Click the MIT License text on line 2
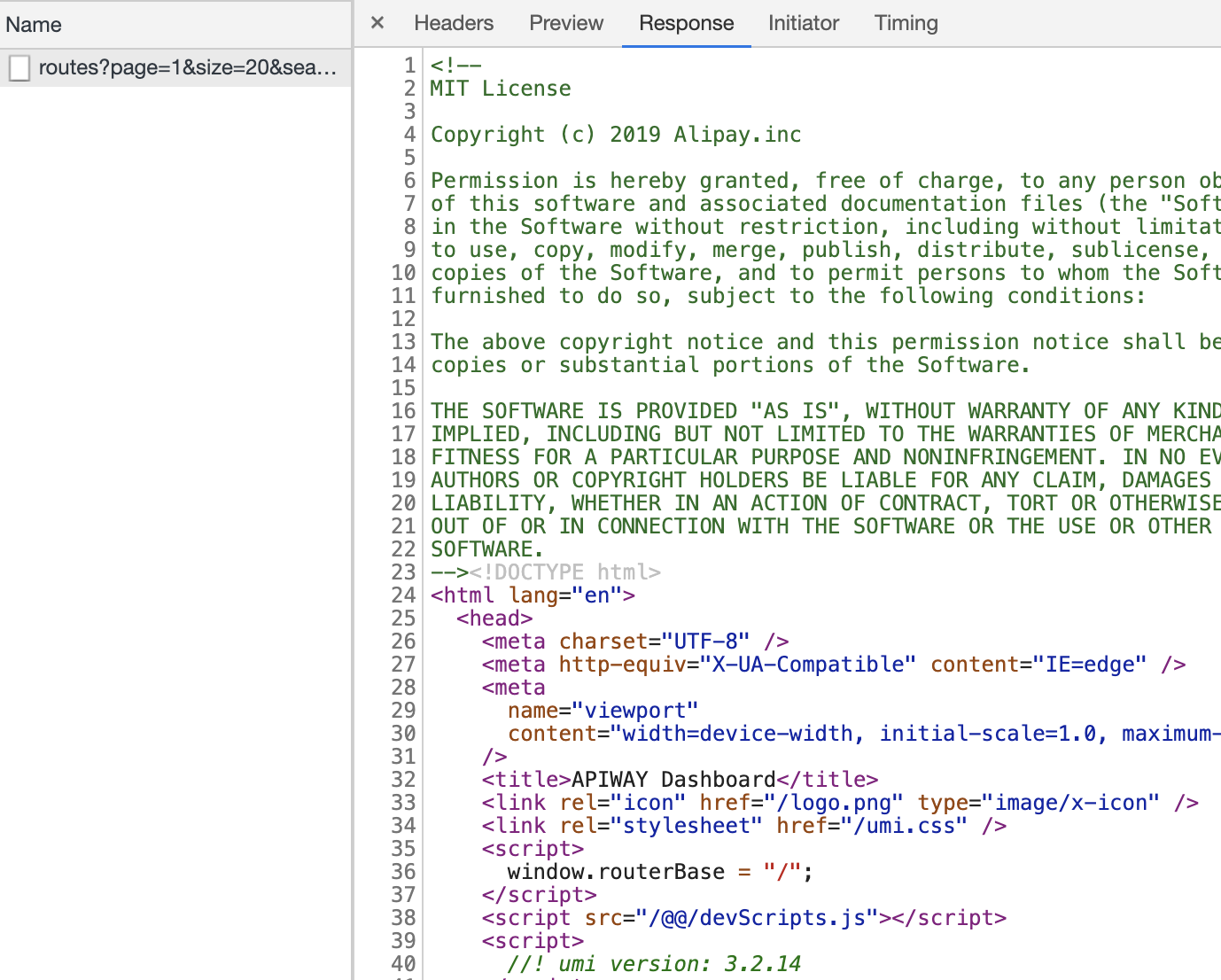Viewport: 1221px width, 980px height. coord(500,88)
